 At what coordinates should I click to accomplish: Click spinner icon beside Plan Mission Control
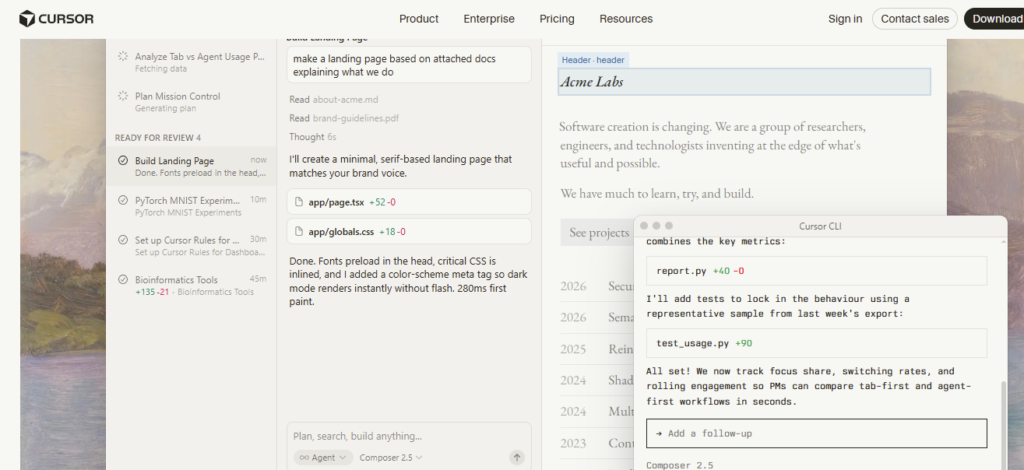click(123, 96)
